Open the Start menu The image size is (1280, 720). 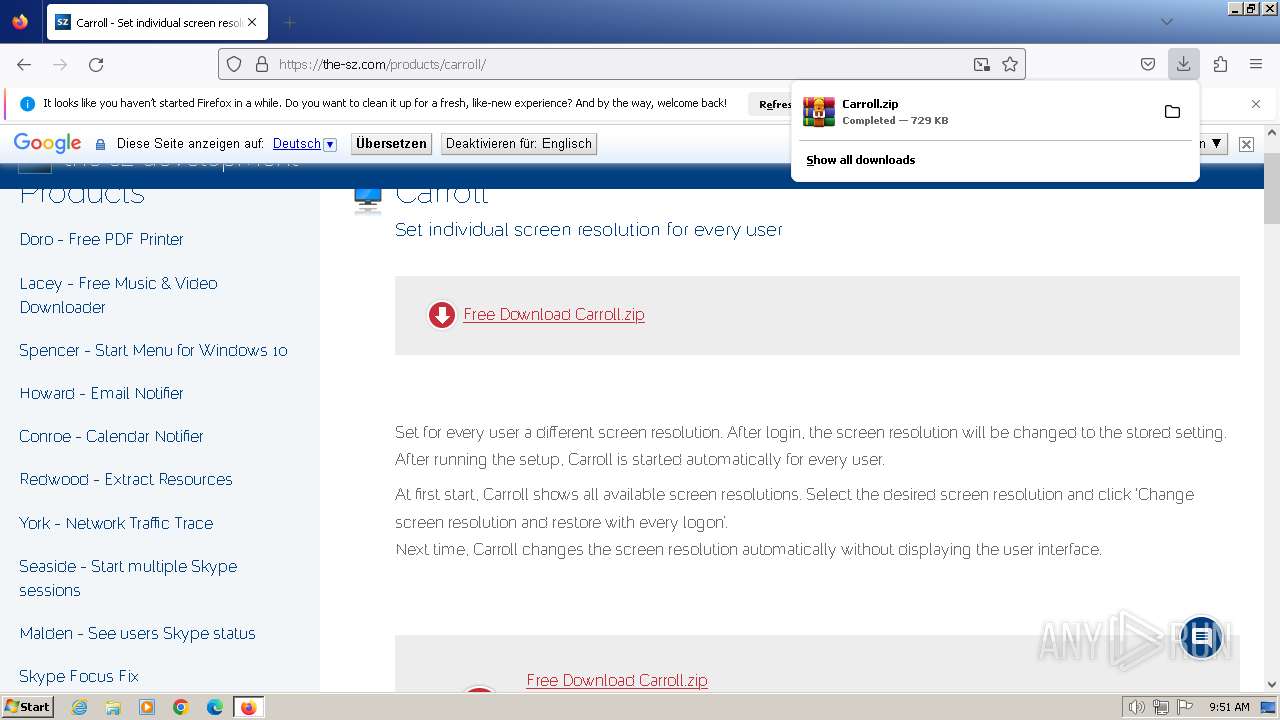[27, 707]
